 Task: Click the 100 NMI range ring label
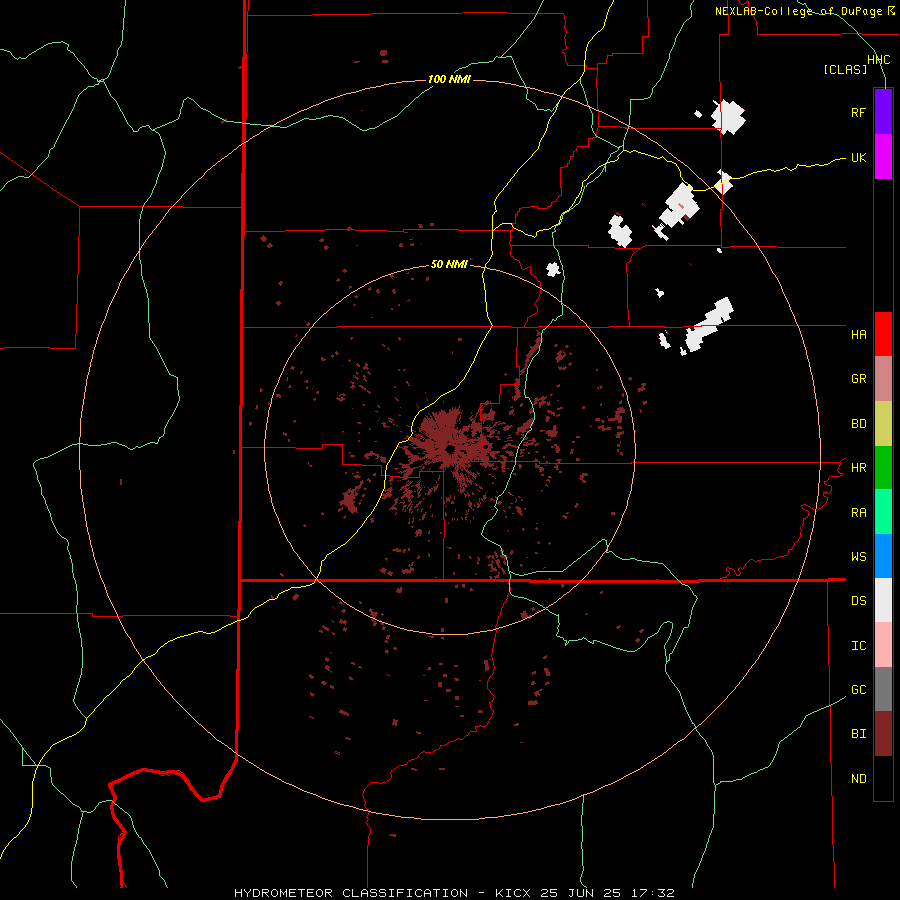click(449, 79)
